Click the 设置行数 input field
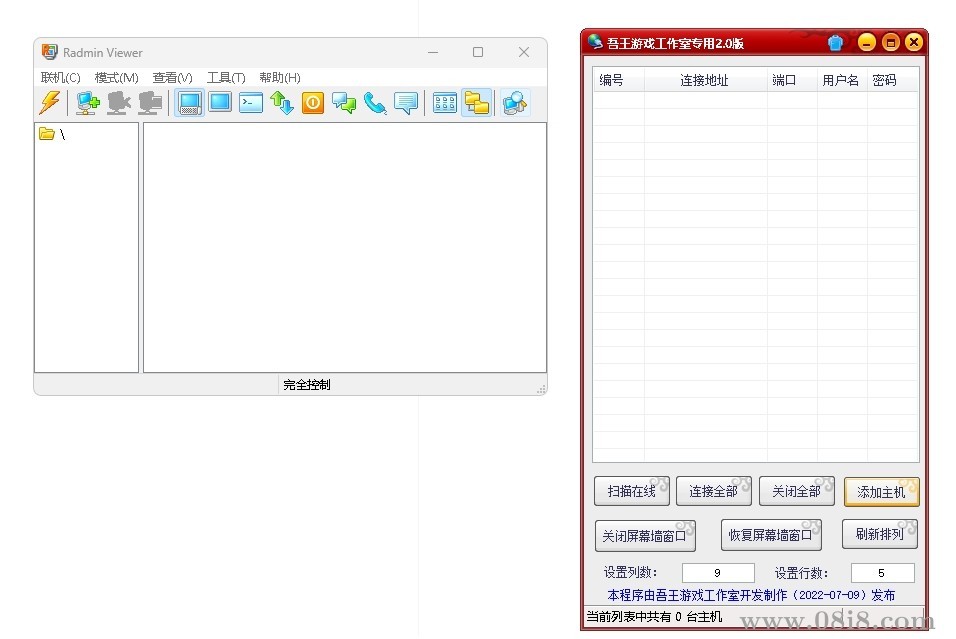956x639 pixels. pyautogui.click(x=882, y=573)
